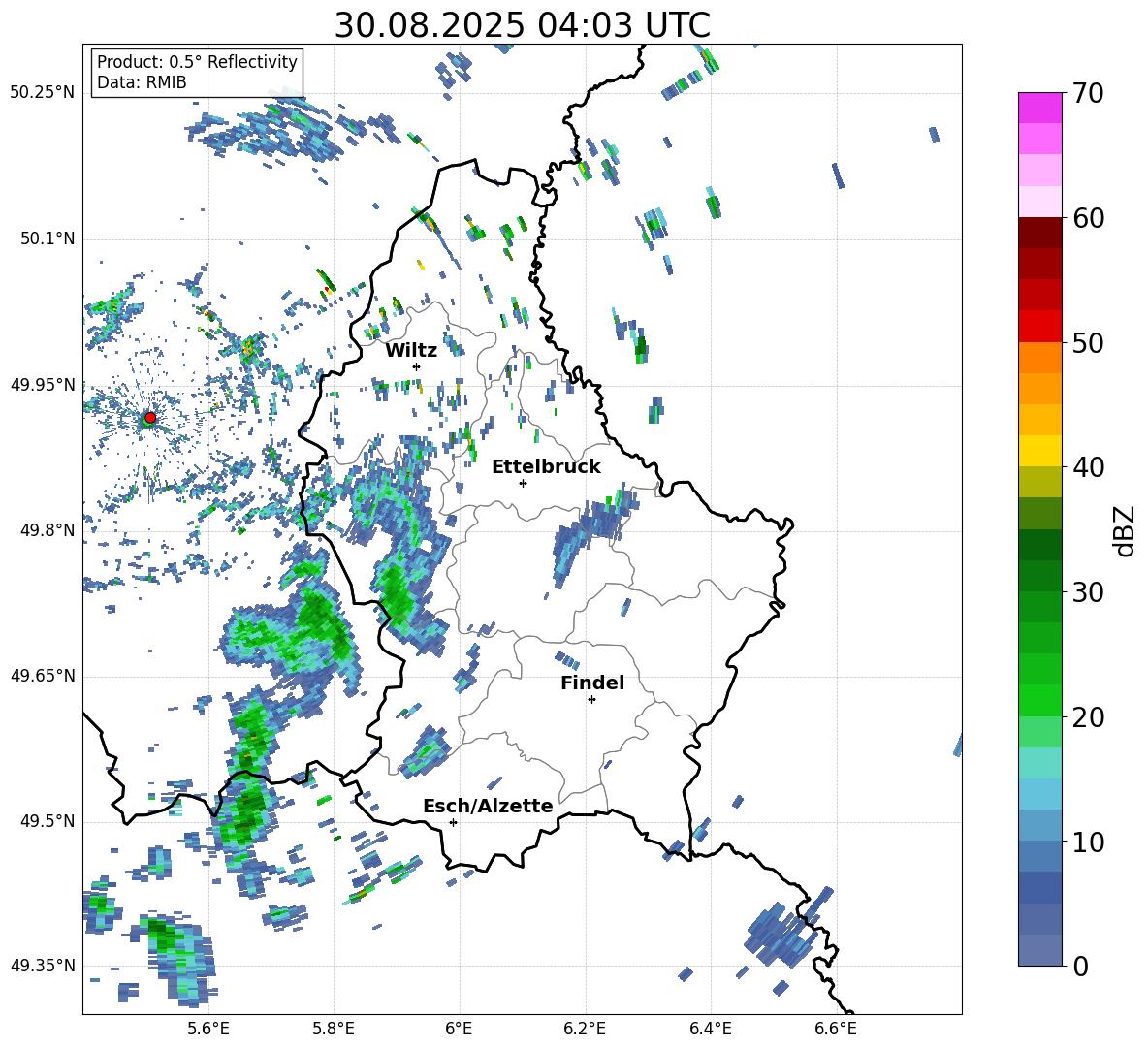
Task: Click the colorbar tick value 0
Action: coord(1080,966)
